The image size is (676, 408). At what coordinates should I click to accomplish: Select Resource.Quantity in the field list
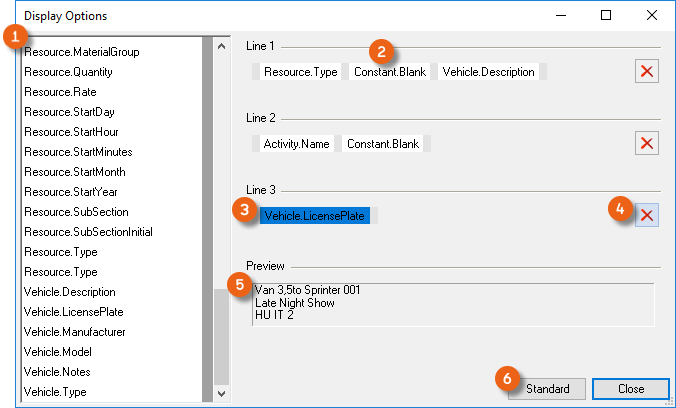click(x=68, y=72)
